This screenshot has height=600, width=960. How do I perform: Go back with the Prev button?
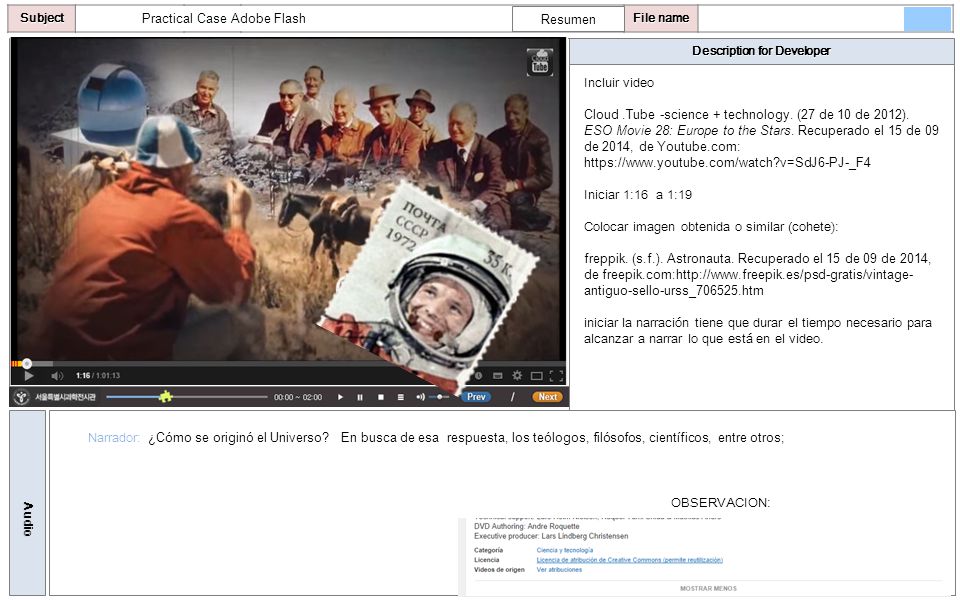pyautogui.click(x=476, y=397)
